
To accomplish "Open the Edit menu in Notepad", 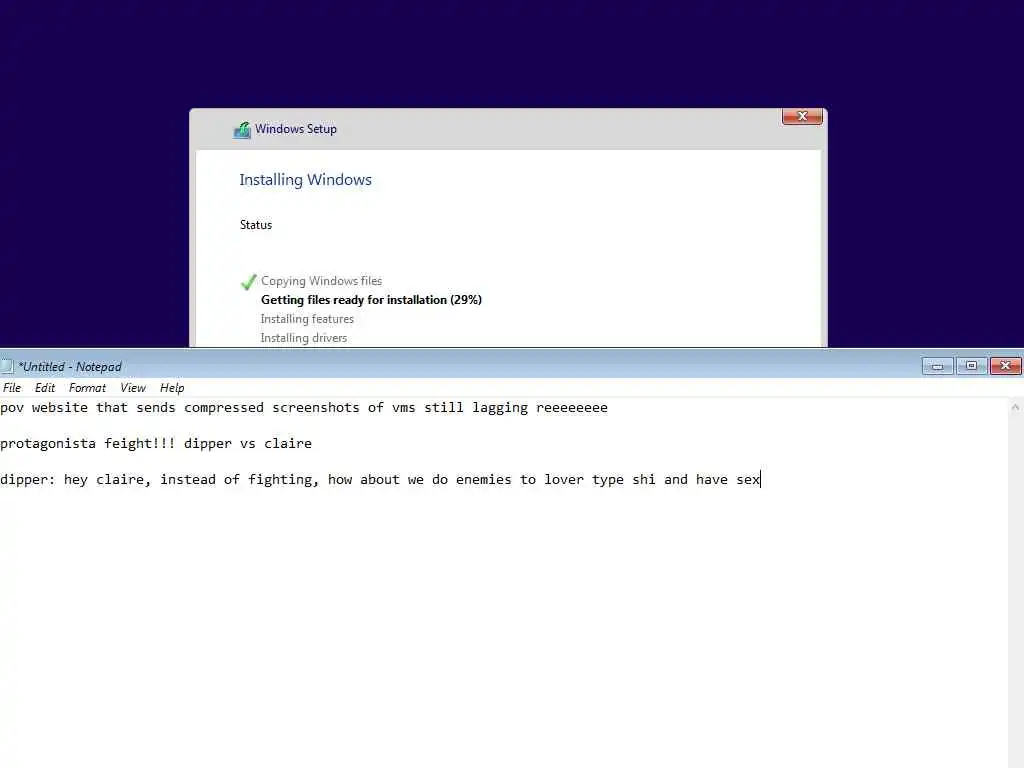I will 44,388.
